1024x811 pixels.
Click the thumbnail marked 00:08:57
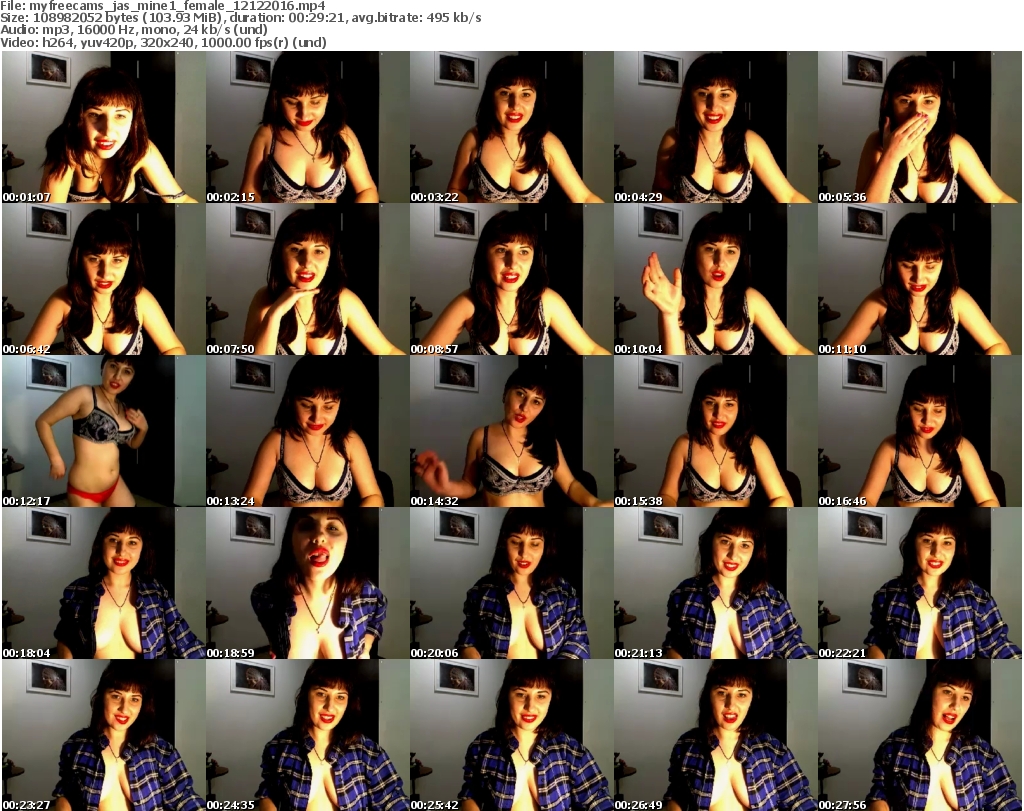pos(511,279)
